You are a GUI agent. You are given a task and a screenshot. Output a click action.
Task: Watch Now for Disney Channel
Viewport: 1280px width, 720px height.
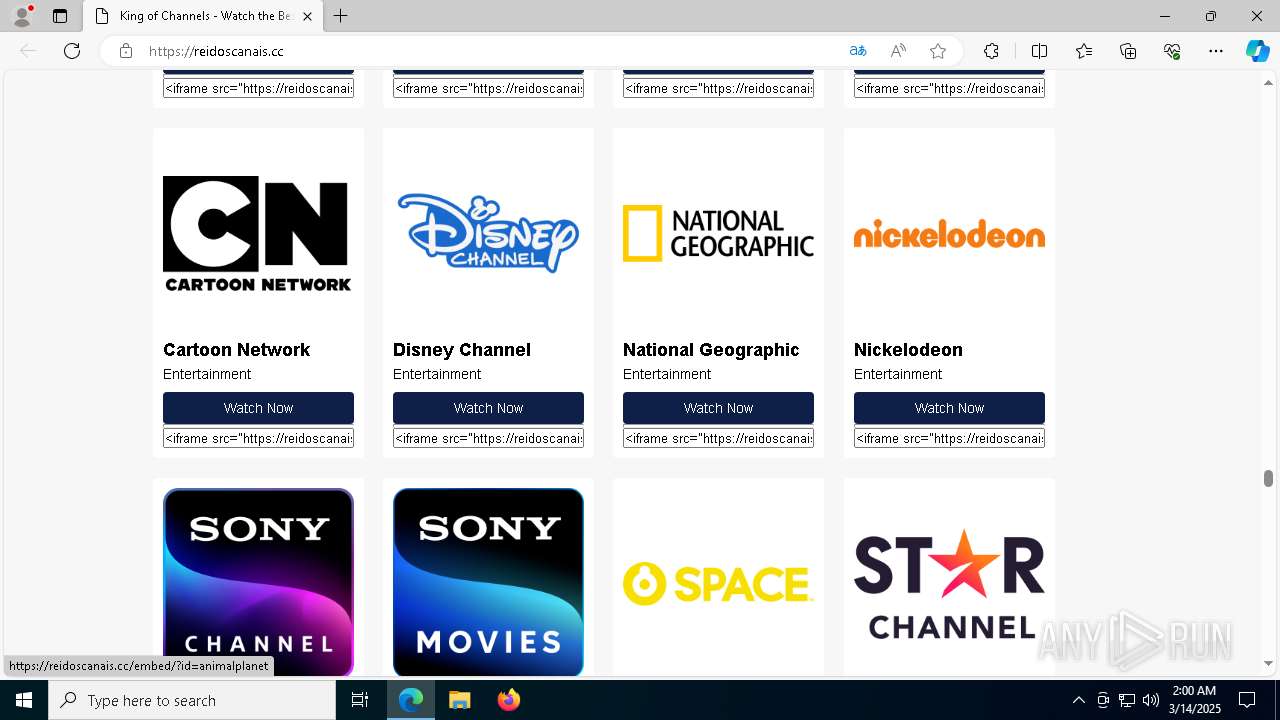(x=488, y=408)
